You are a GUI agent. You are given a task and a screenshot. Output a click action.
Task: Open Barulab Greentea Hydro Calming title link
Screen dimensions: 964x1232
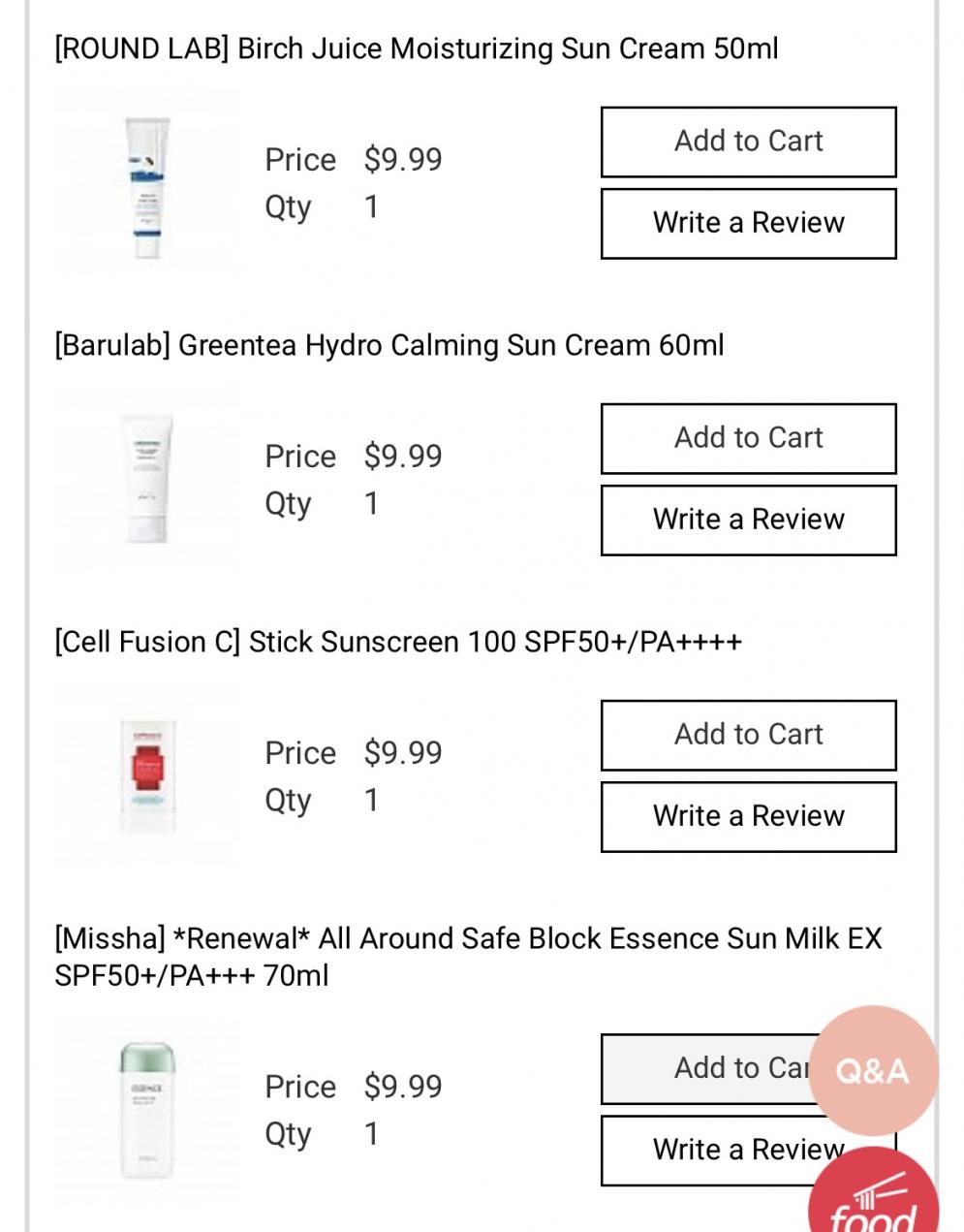[389, 345]
